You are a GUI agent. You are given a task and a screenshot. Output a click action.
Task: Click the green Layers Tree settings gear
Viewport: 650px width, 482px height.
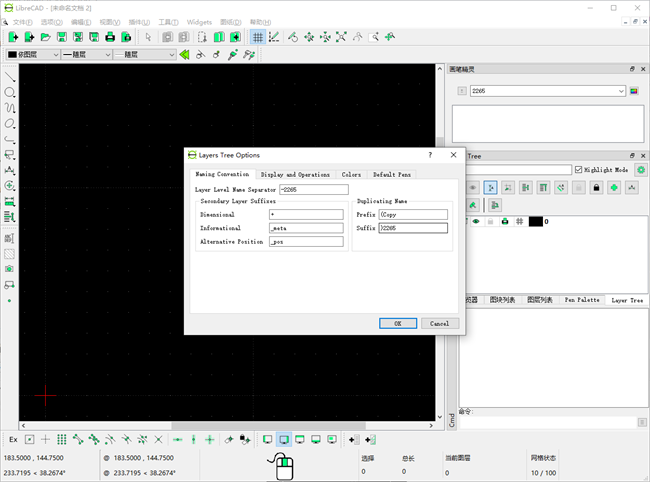641,170
